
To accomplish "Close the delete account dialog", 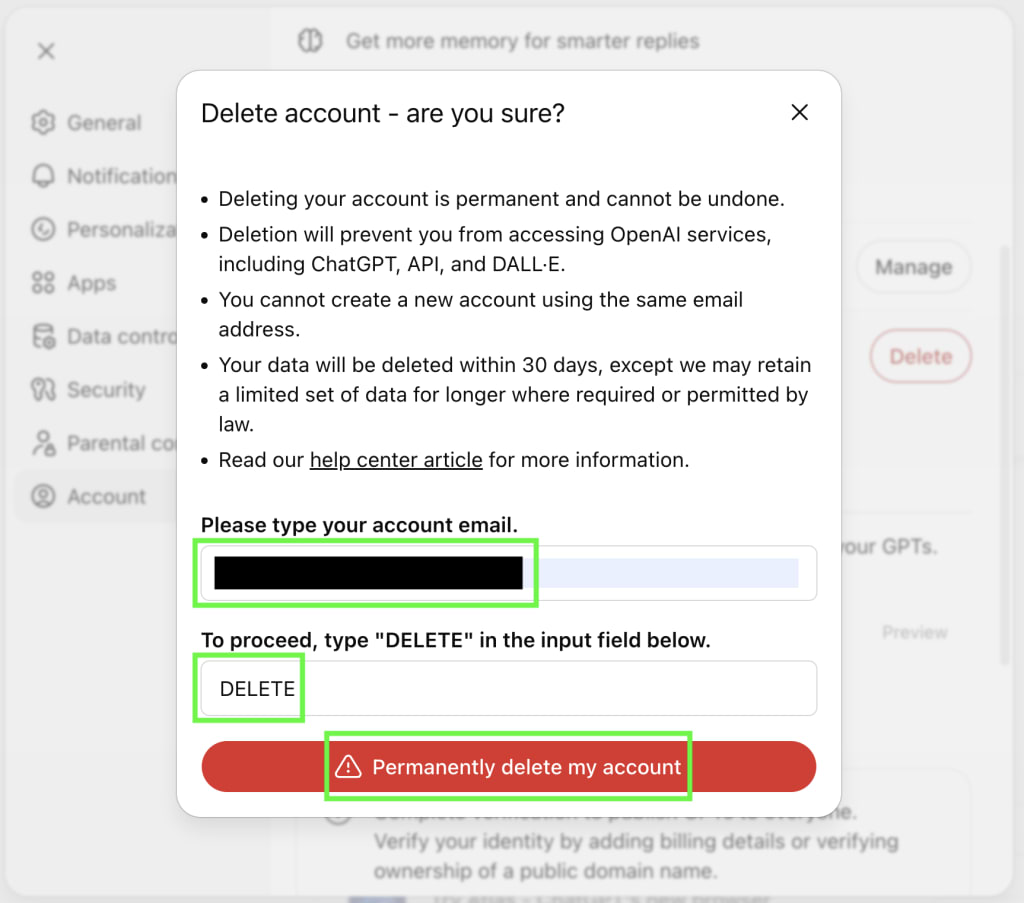I will click(x=799, y=112).
